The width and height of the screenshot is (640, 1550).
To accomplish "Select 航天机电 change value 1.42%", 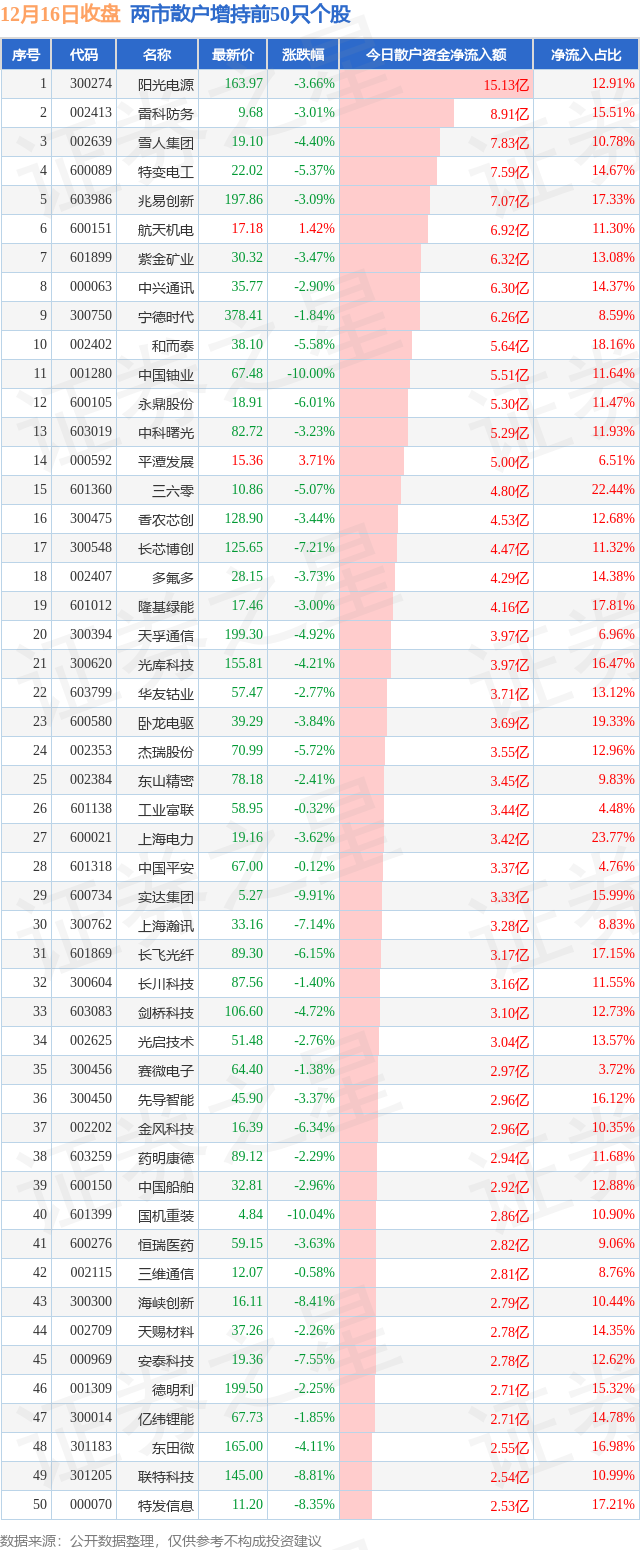I will (317, 229).
